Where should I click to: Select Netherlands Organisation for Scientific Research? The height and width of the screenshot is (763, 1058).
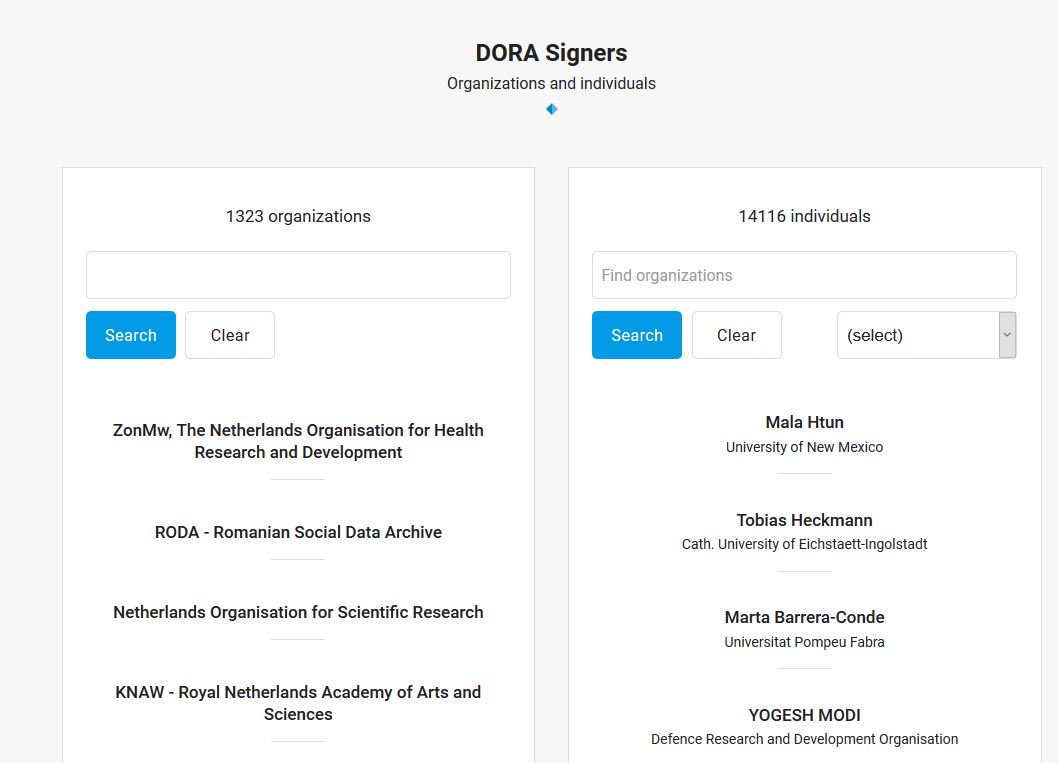pos(298,612)
